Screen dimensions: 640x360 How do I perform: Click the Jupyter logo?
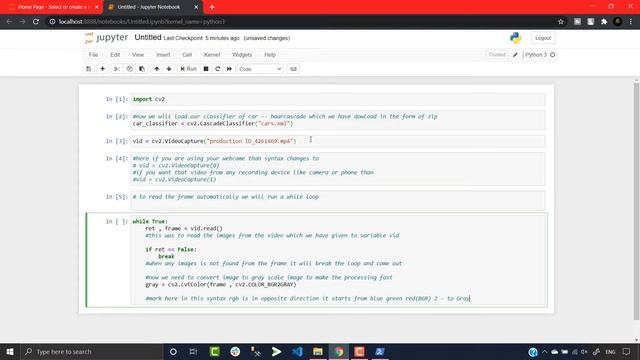[106, 38]
